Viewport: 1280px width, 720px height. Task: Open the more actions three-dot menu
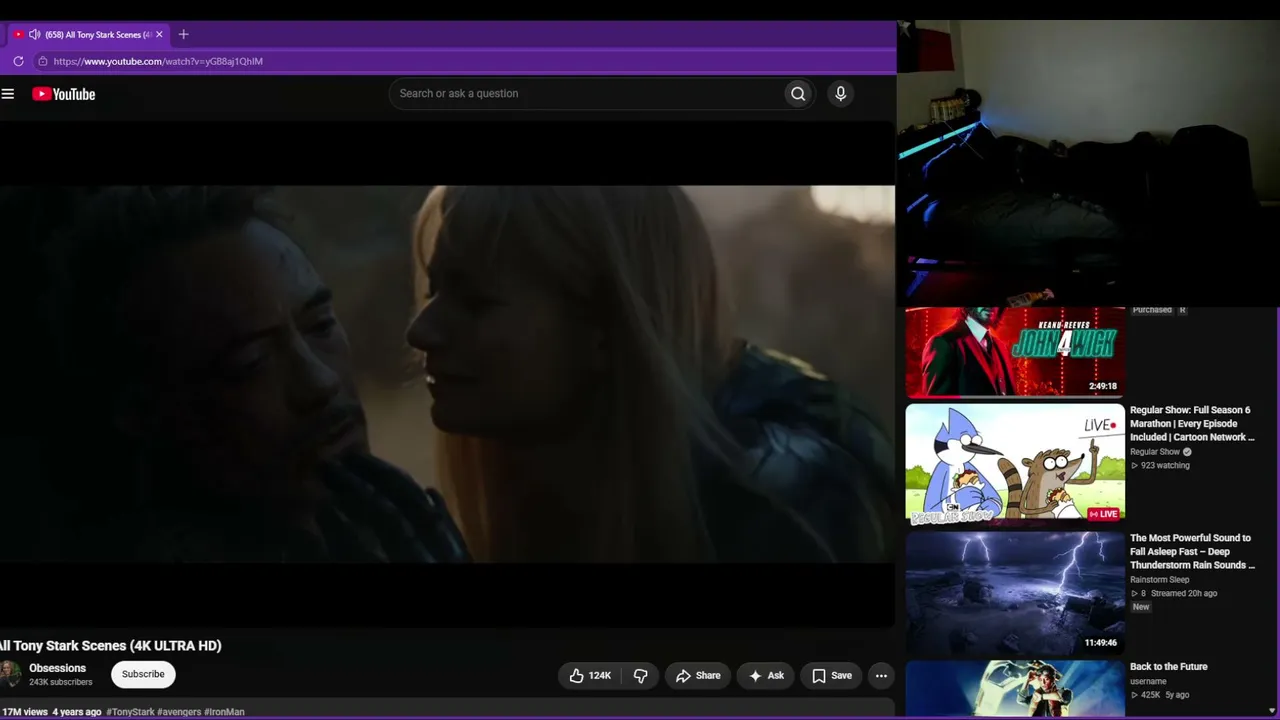(x=881, y=676)
